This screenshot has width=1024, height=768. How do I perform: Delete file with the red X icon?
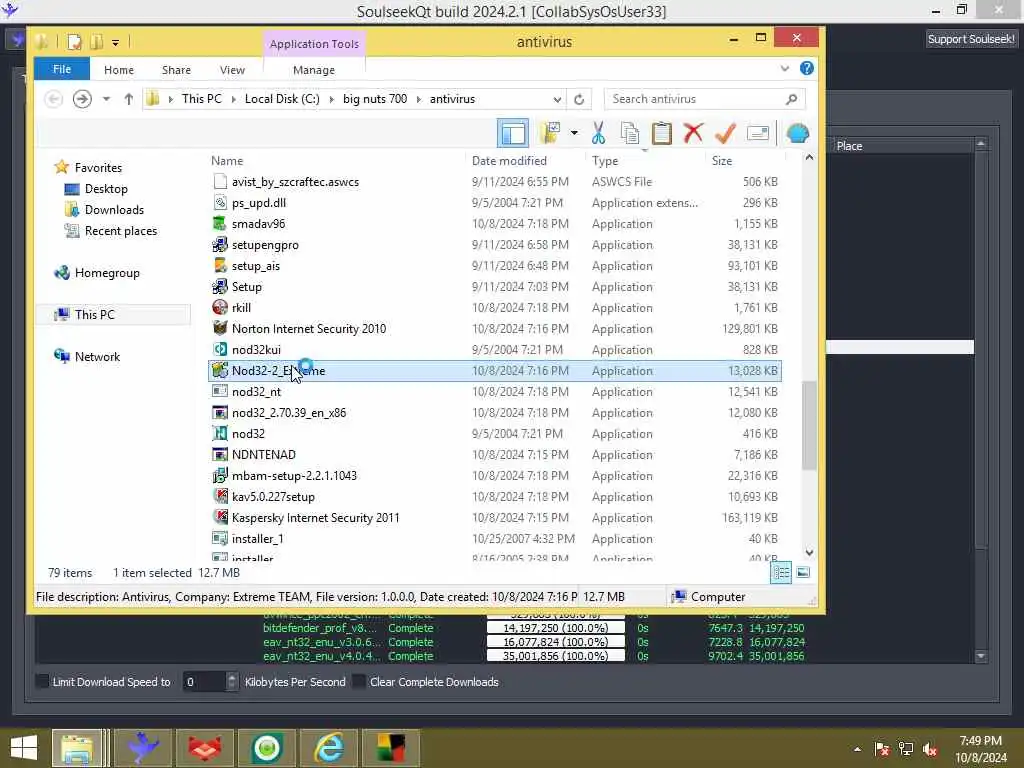point(693,133)
